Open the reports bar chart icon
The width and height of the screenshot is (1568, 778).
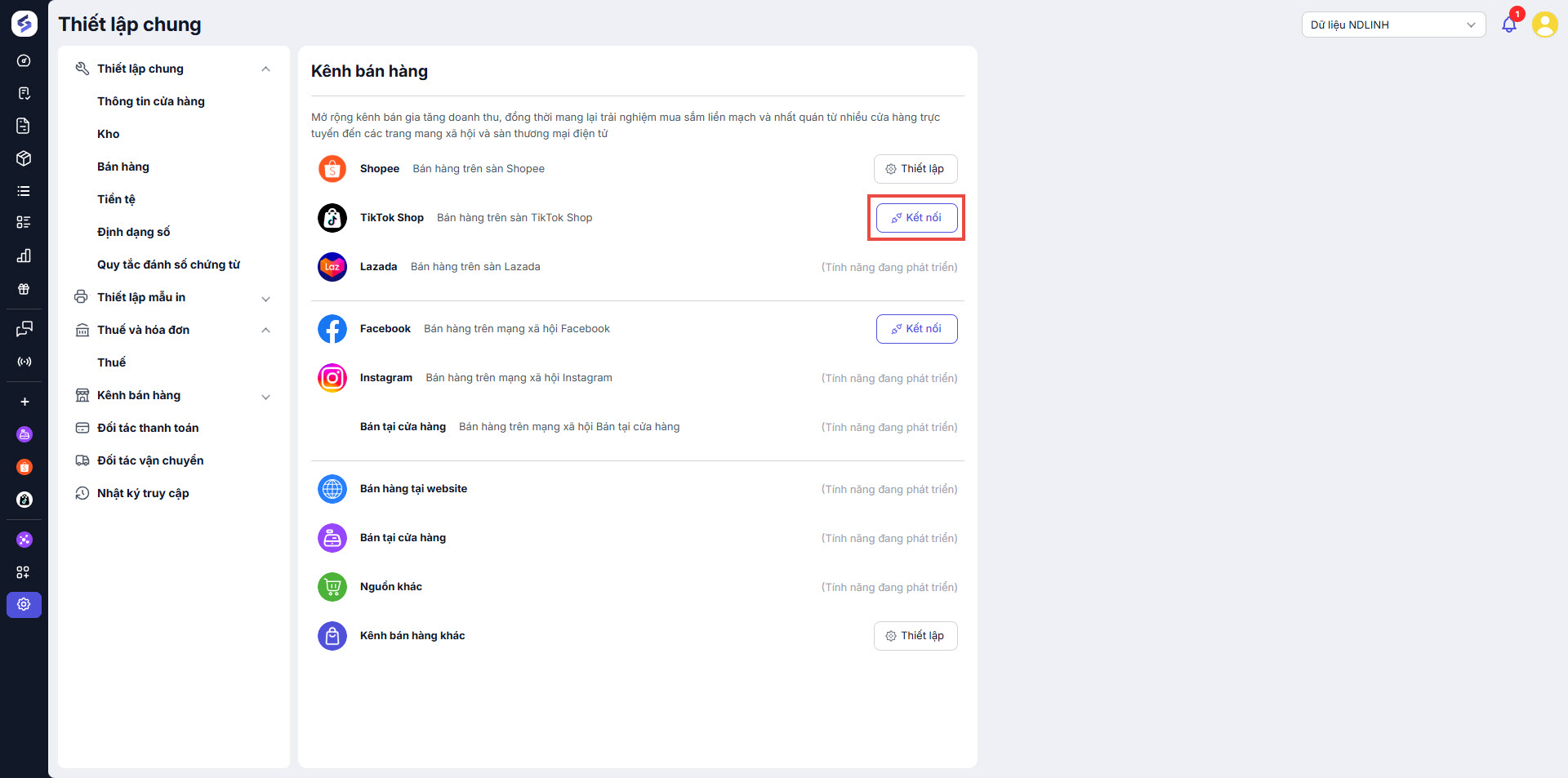click(24, 256)
